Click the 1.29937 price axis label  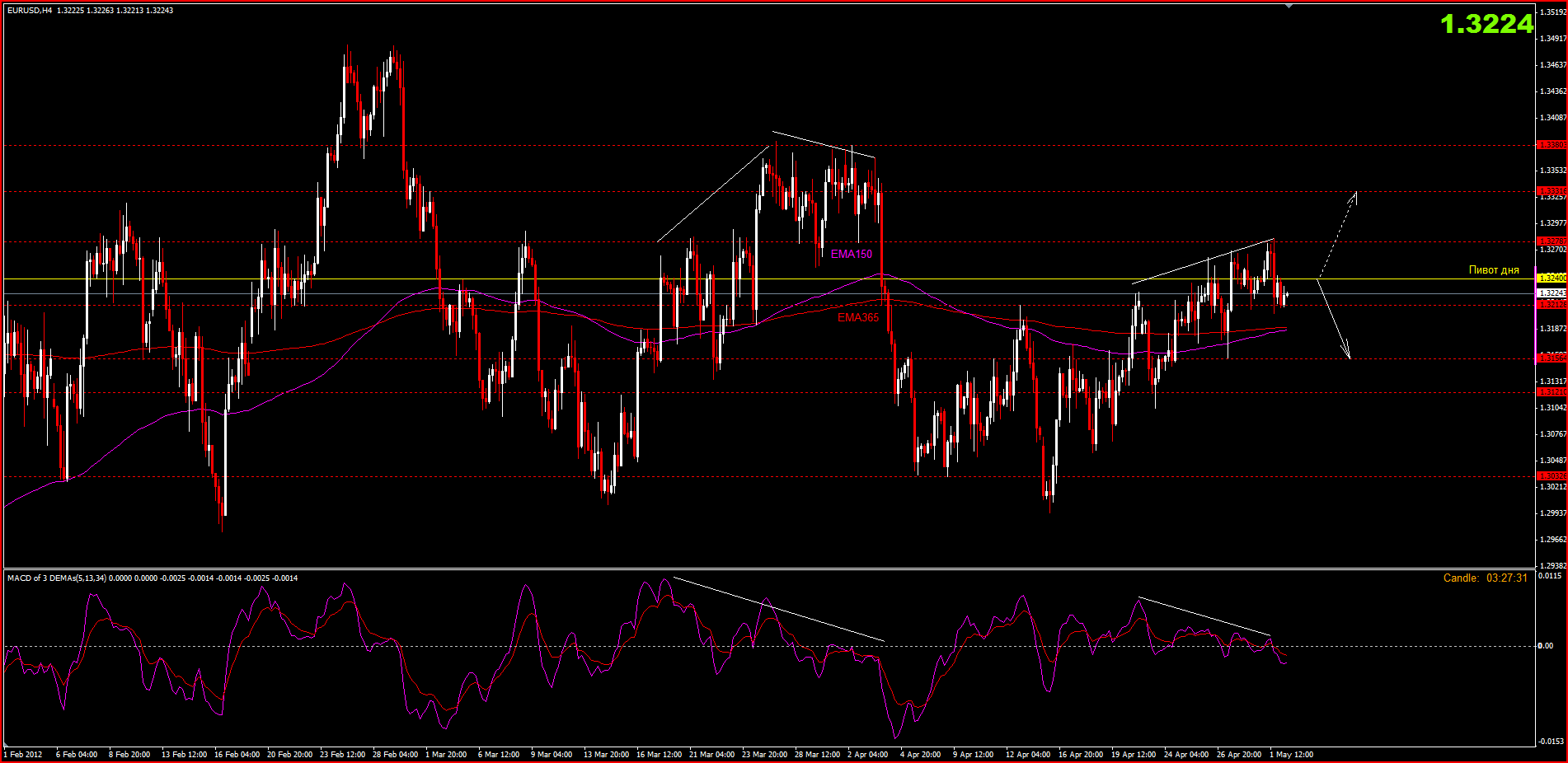(1553, 513)
